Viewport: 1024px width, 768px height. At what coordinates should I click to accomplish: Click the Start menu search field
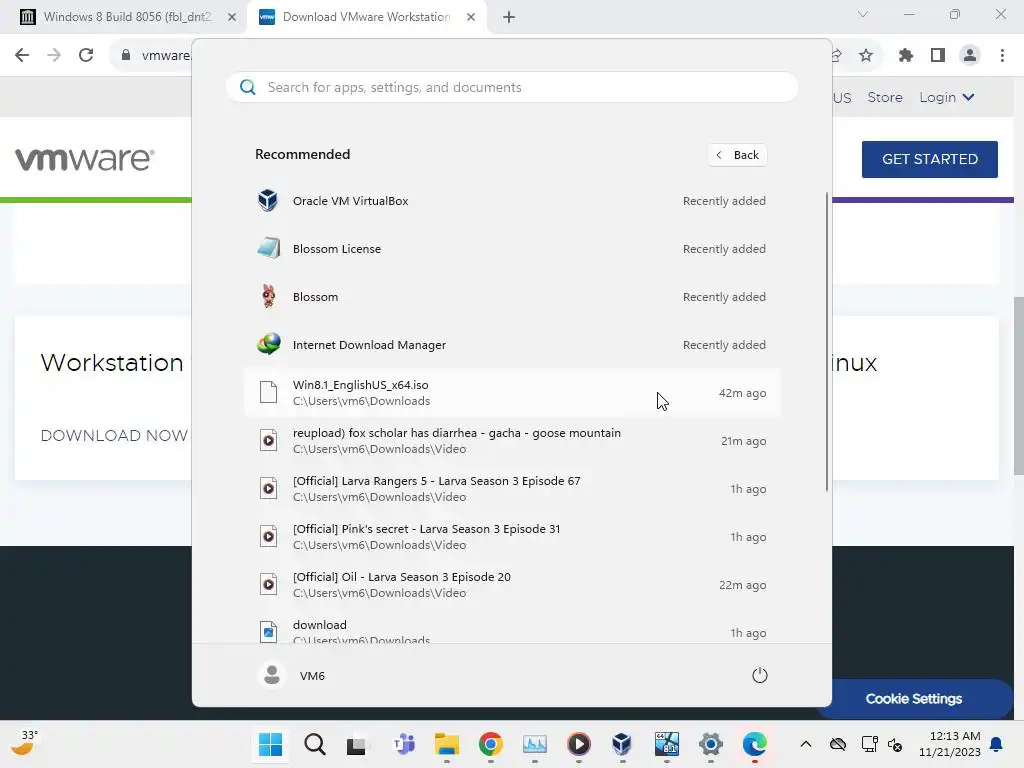pos(512,88)
